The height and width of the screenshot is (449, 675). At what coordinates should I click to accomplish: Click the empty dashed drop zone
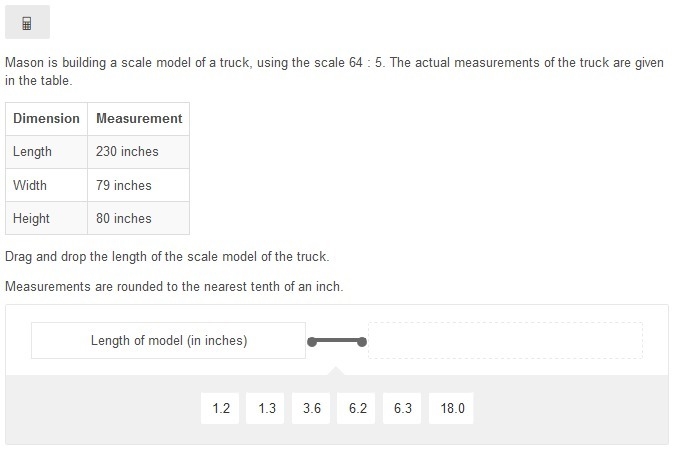(505, 340)
